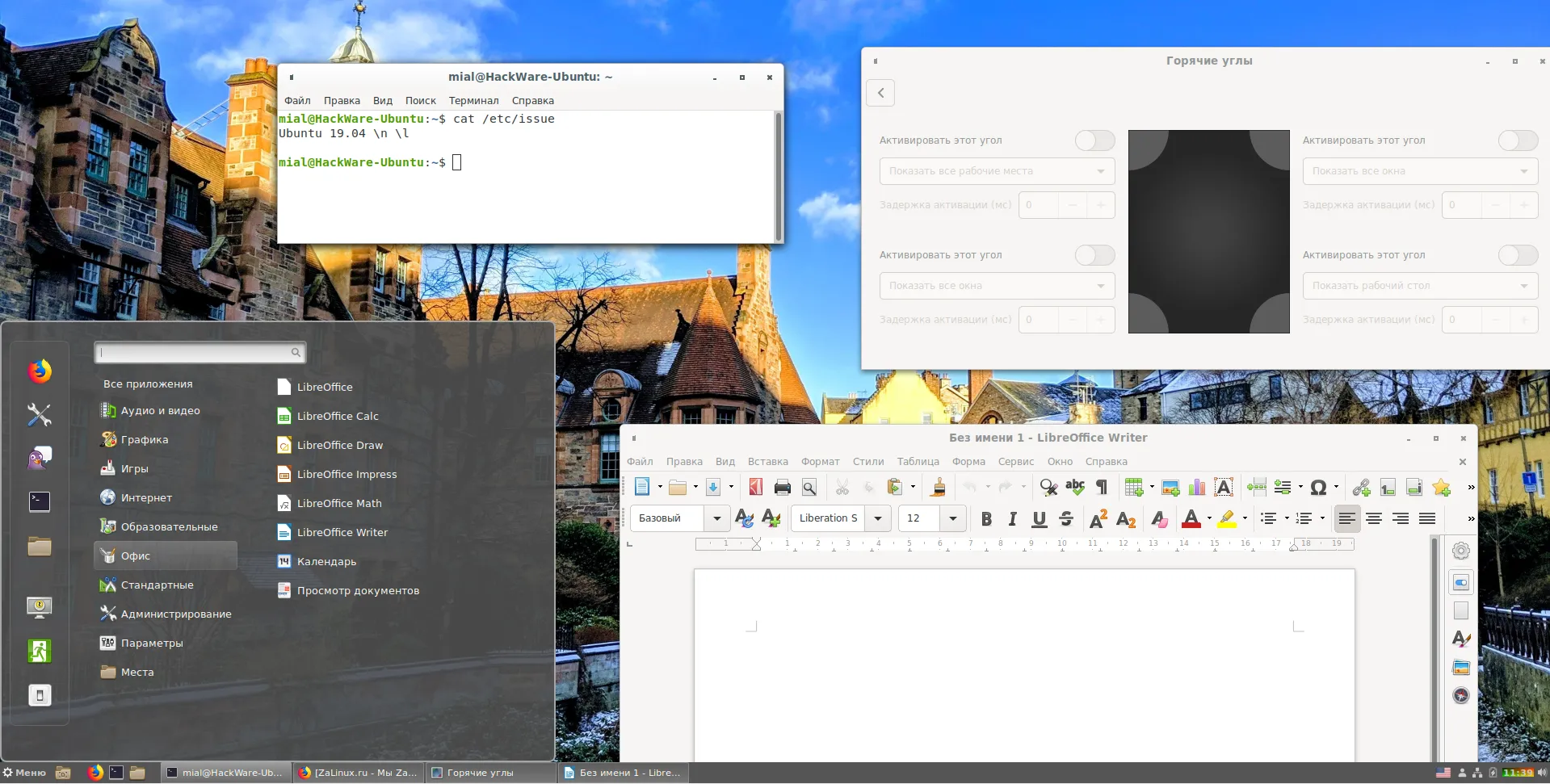Expand font size dropdown showing 12

pos(953,518)
